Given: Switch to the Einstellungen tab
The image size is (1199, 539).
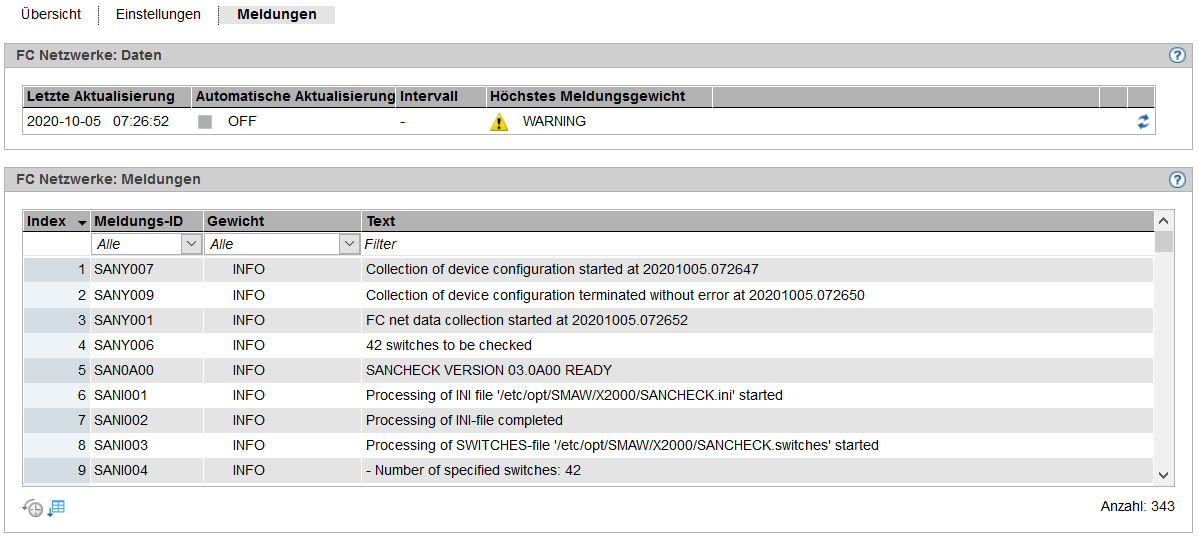Looking at the screenshot, I should pyautogui.click(x=158, y=15).
